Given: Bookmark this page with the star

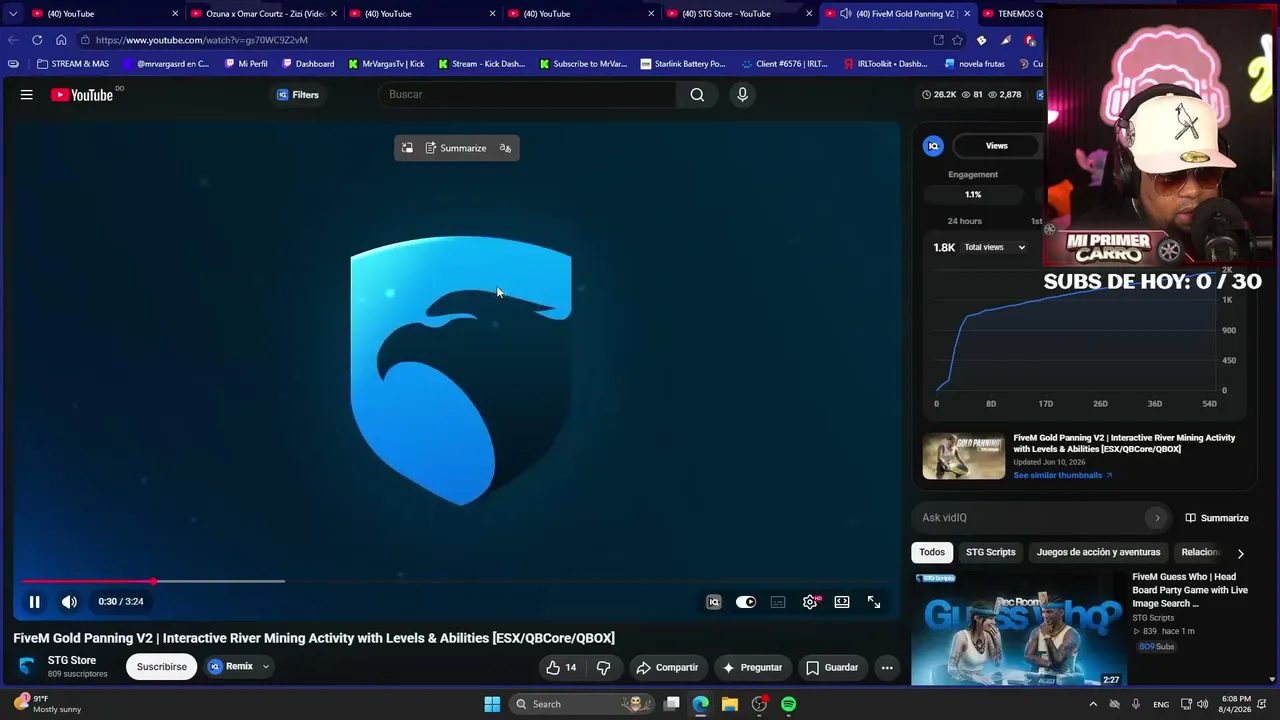Looking at the screenshot, I should (x=957, y=40).
